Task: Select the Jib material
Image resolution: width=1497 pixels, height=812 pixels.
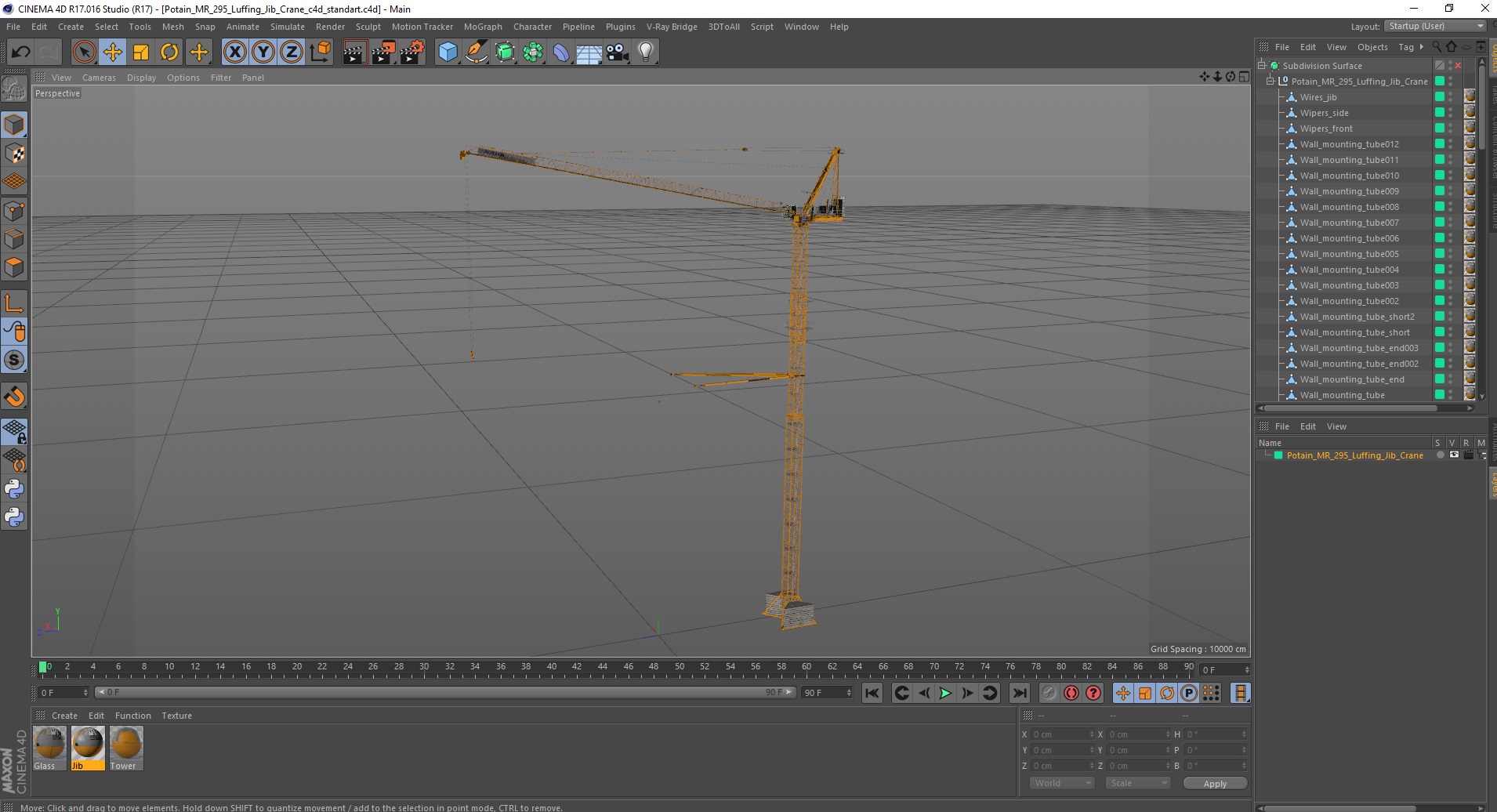Action: (88, 749)
